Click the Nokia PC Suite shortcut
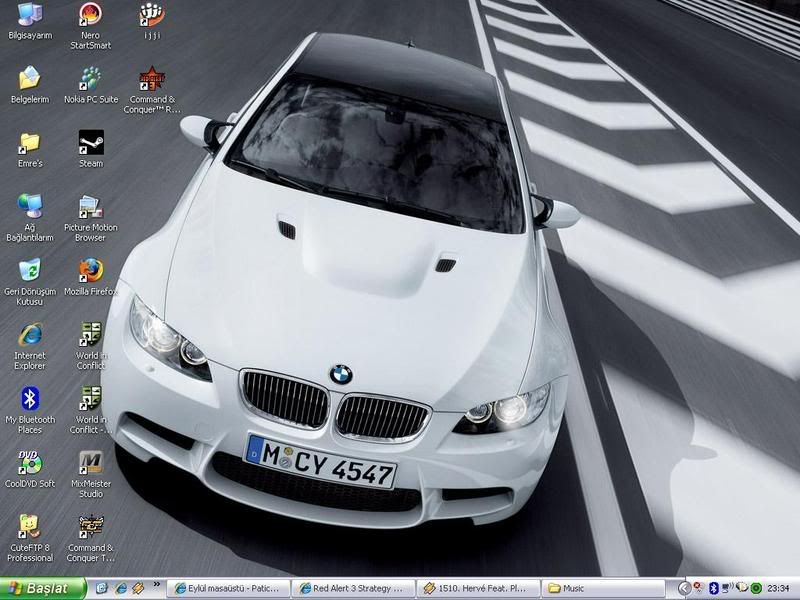800x600 pixels. tap(91, 79)
